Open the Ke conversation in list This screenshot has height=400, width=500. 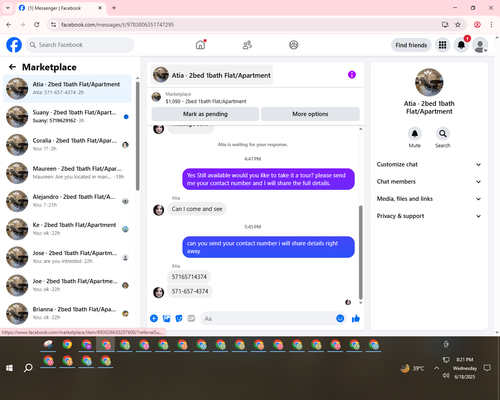(x=67, y=229)
